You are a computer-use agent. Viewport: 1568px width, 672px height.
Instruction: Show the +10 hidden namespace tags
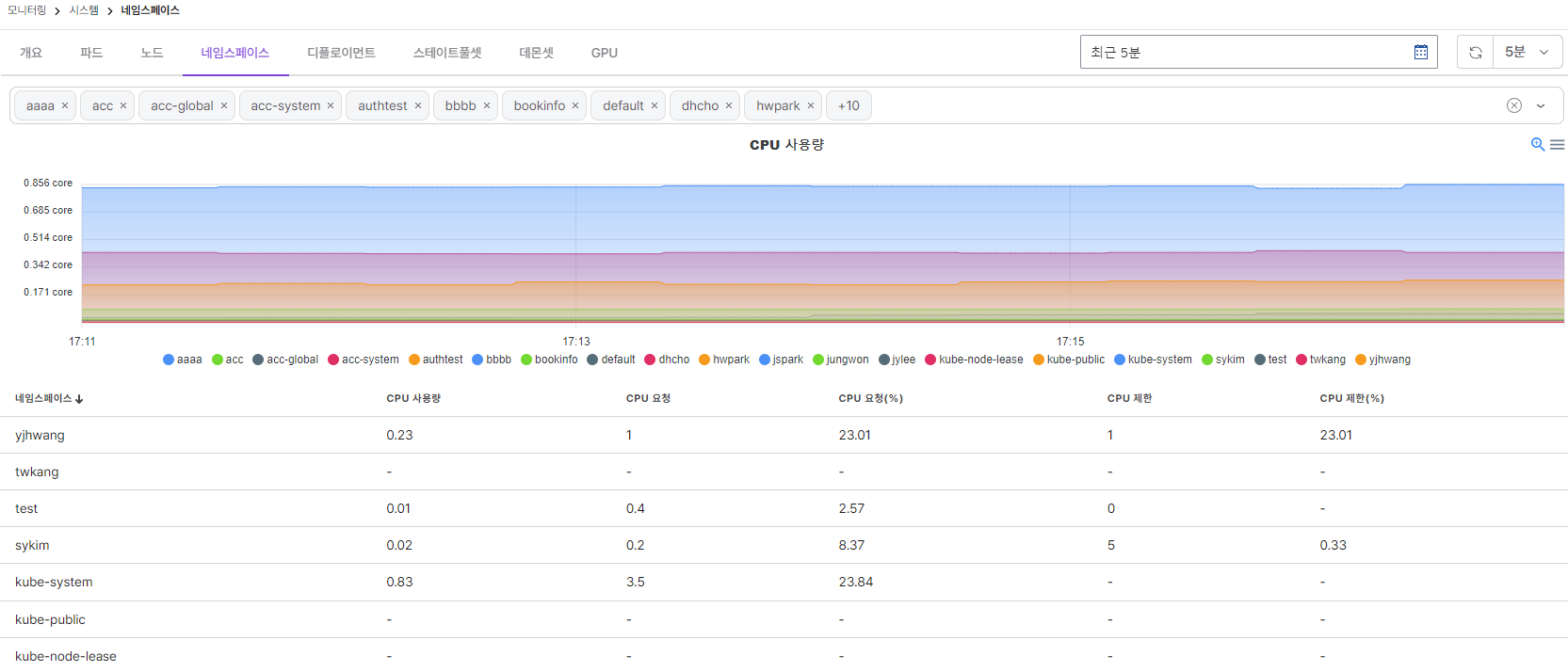click(x=849, y=105)
